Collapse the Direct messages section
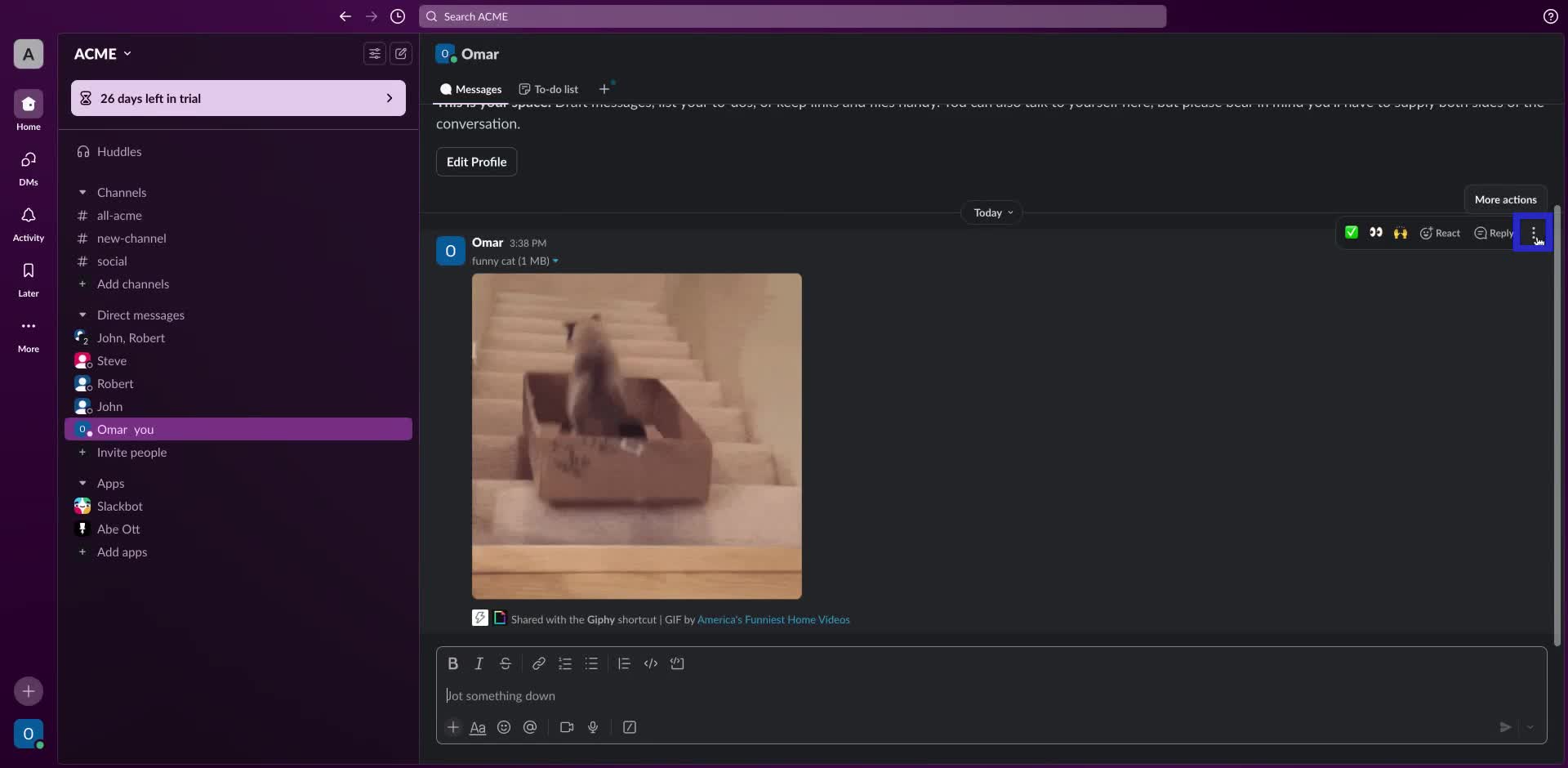This screenshot has width=1568, height=768. (82, 315)
